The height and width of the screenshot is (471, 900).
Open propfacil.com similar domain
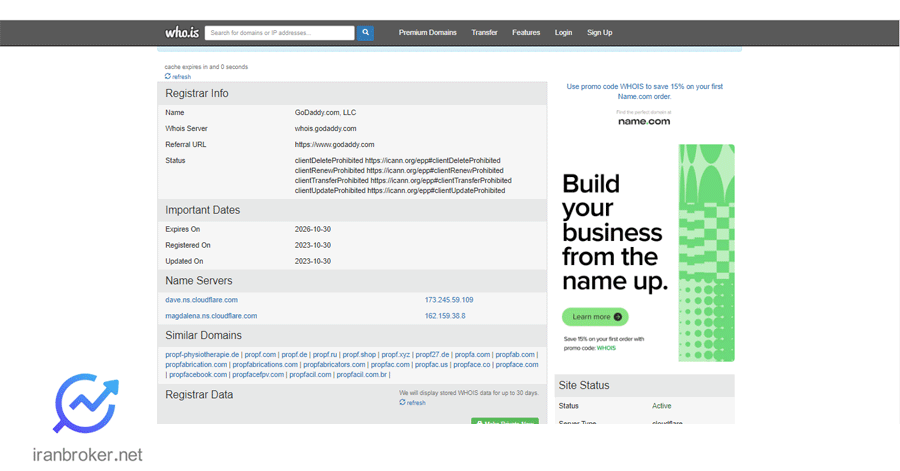pyautogui.click(x=310, y=375)
